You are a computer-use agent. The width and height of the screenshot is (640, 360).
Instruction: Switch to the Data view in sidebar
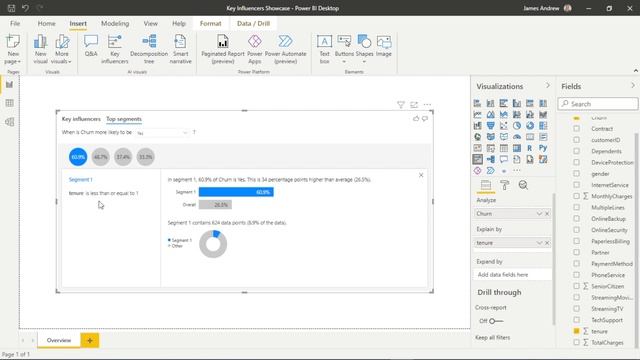pos(9,103)
